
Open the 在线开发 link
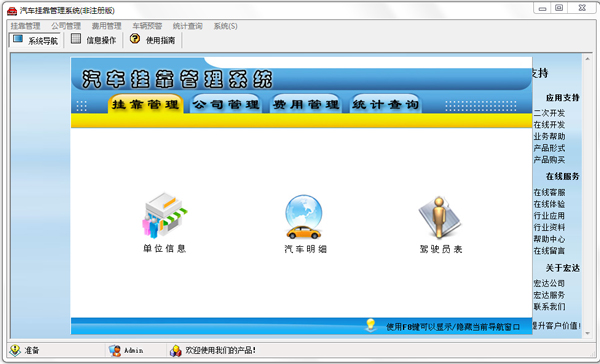tap(549, 125)
